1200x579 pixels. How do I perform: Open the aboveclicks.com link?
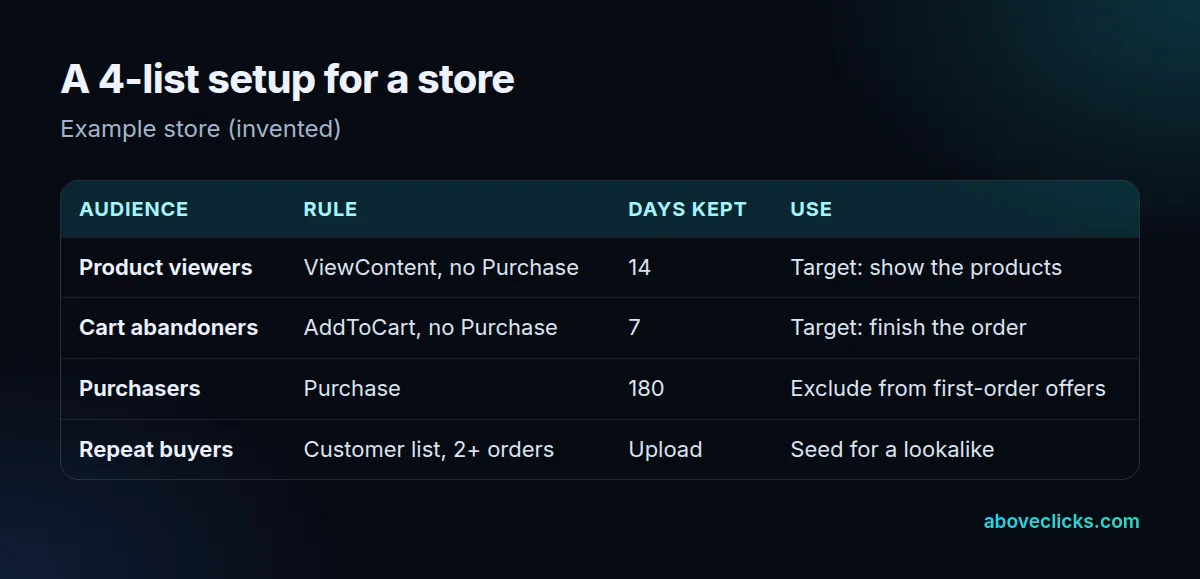point(1061,521)
